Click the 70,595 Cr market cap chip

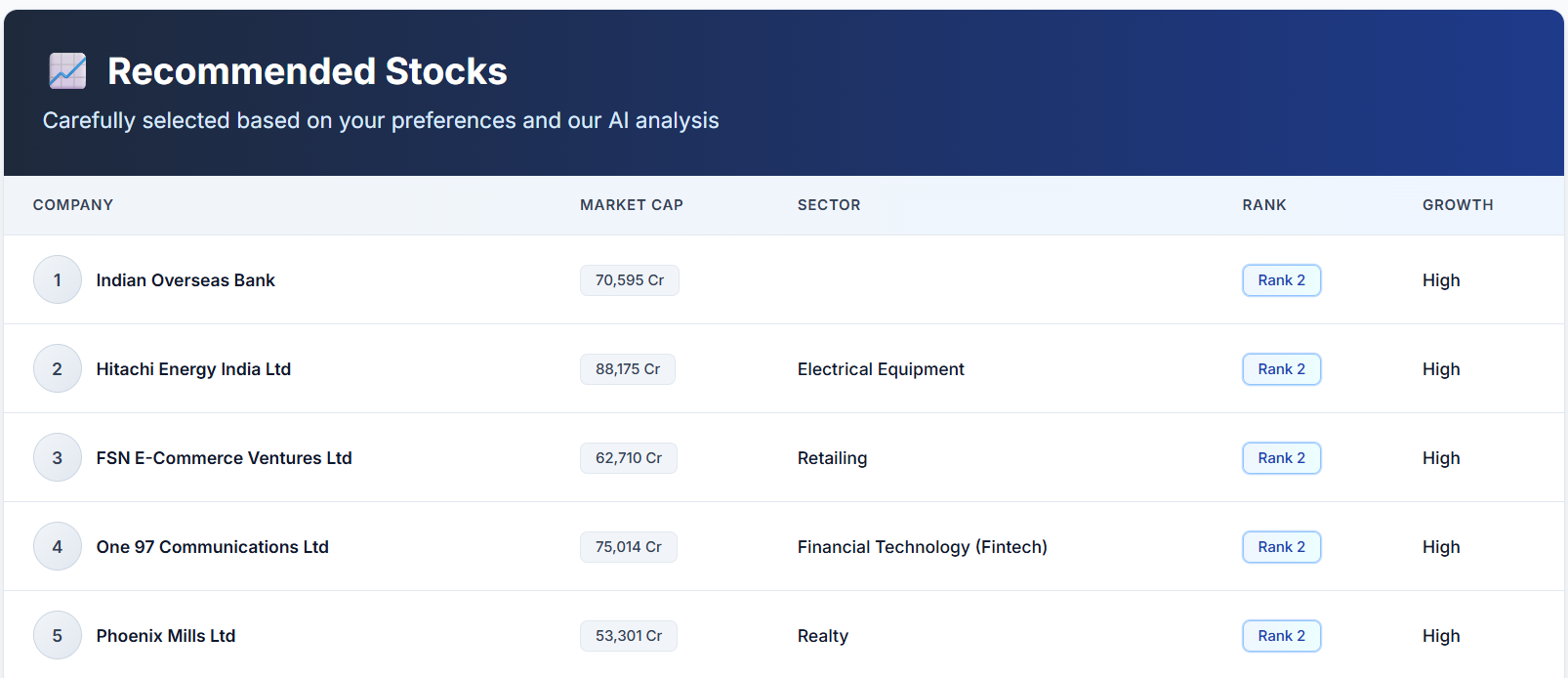[630, 280]
